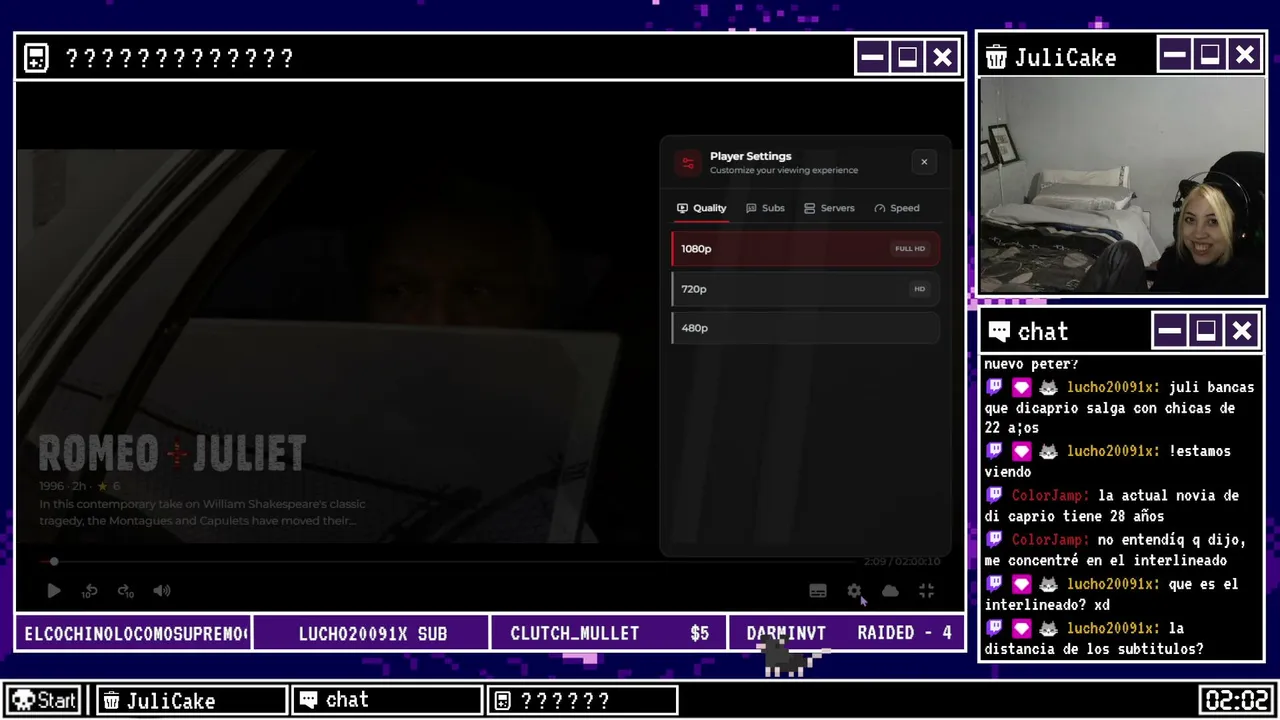This screenshot has height=720, width=1280.
Task: Click the ROMEO + JULIET movie title
Action: pyautogui.click(x=172, y=455)
